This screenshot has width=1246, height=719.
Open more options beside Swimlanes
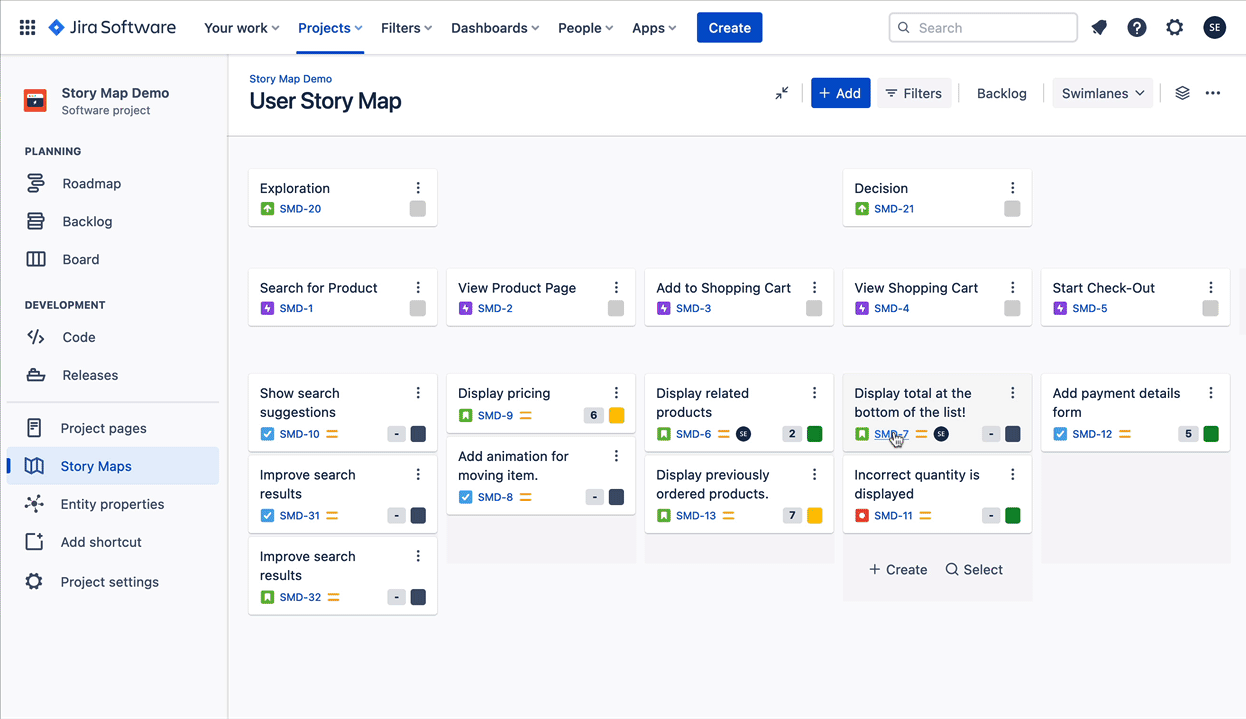1213,93
